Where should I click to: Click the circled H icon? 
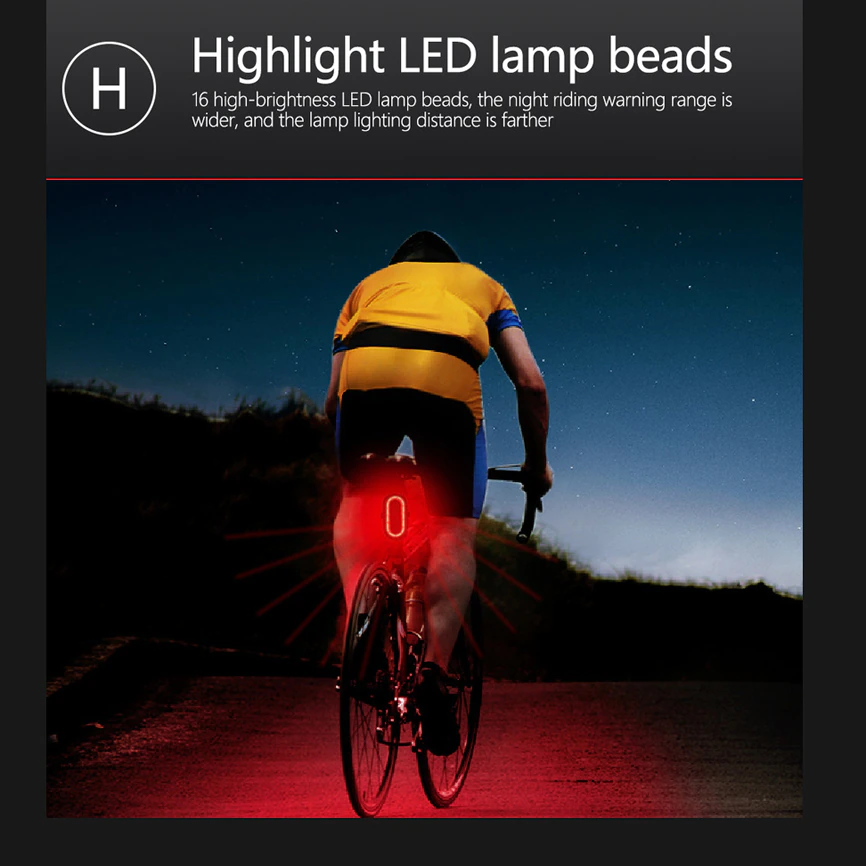point(109,88)
